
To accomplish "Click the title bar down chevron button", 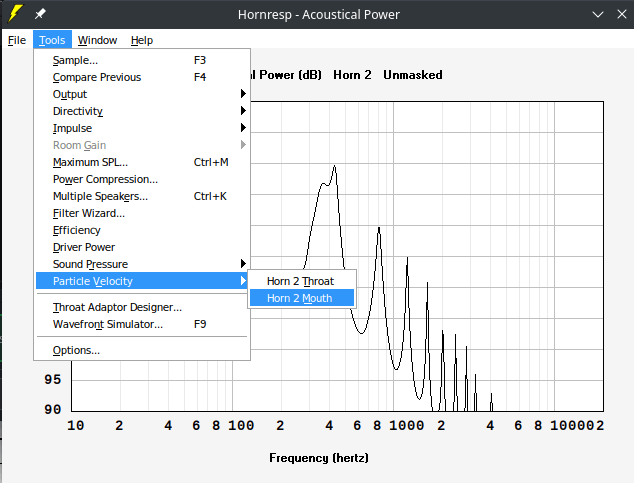I will (598, 15).
